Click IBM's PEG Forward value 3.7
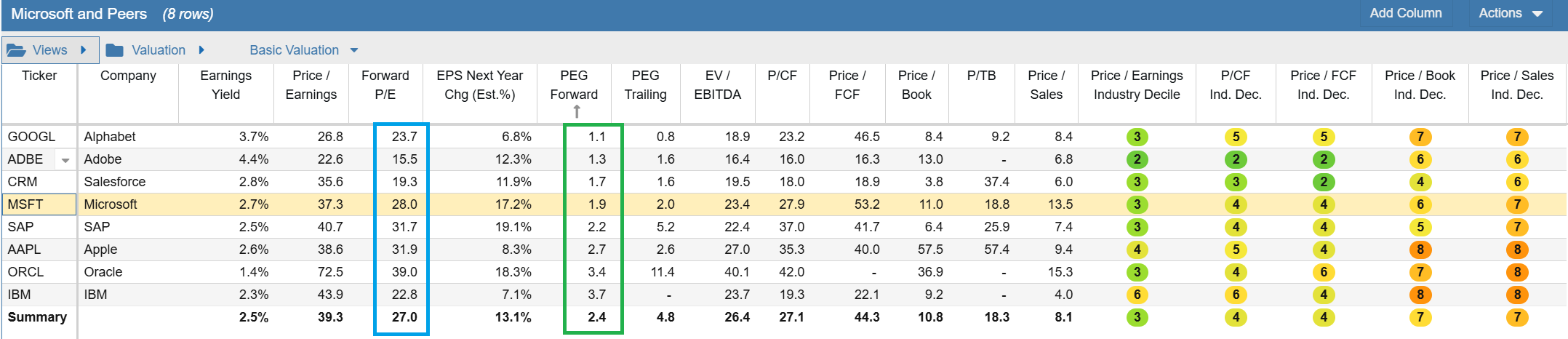Viewport: 1568px width, 339px height. (596, 295)
